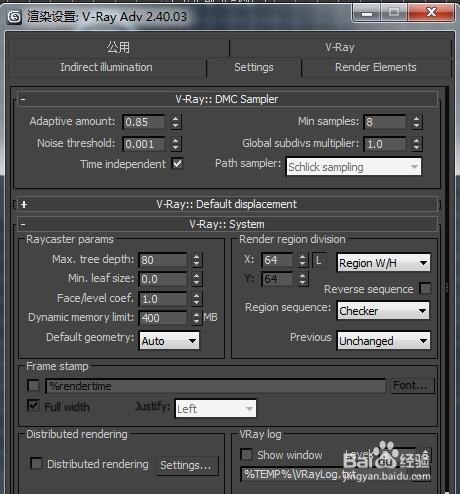Viewport: 460px width, 494px height.
Task: Select the Settings tab
Action: click(254, 67)
